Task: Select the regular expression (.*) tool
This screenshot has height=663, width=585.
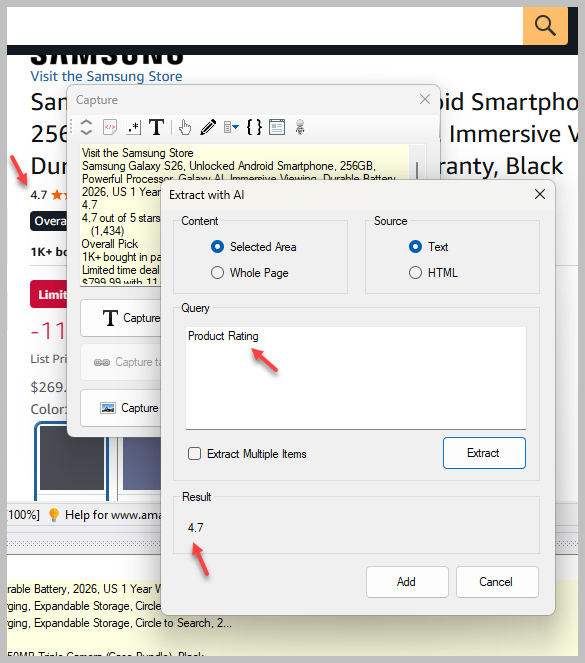Action: 134,127
